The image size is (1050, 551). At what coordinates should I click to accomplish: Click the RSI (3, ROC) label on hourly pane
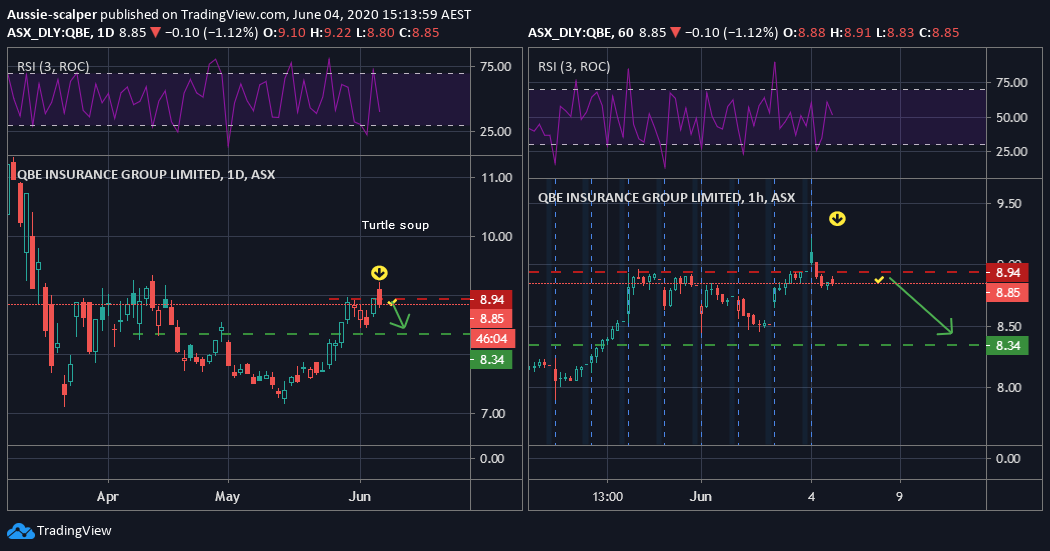coord(574,66)
